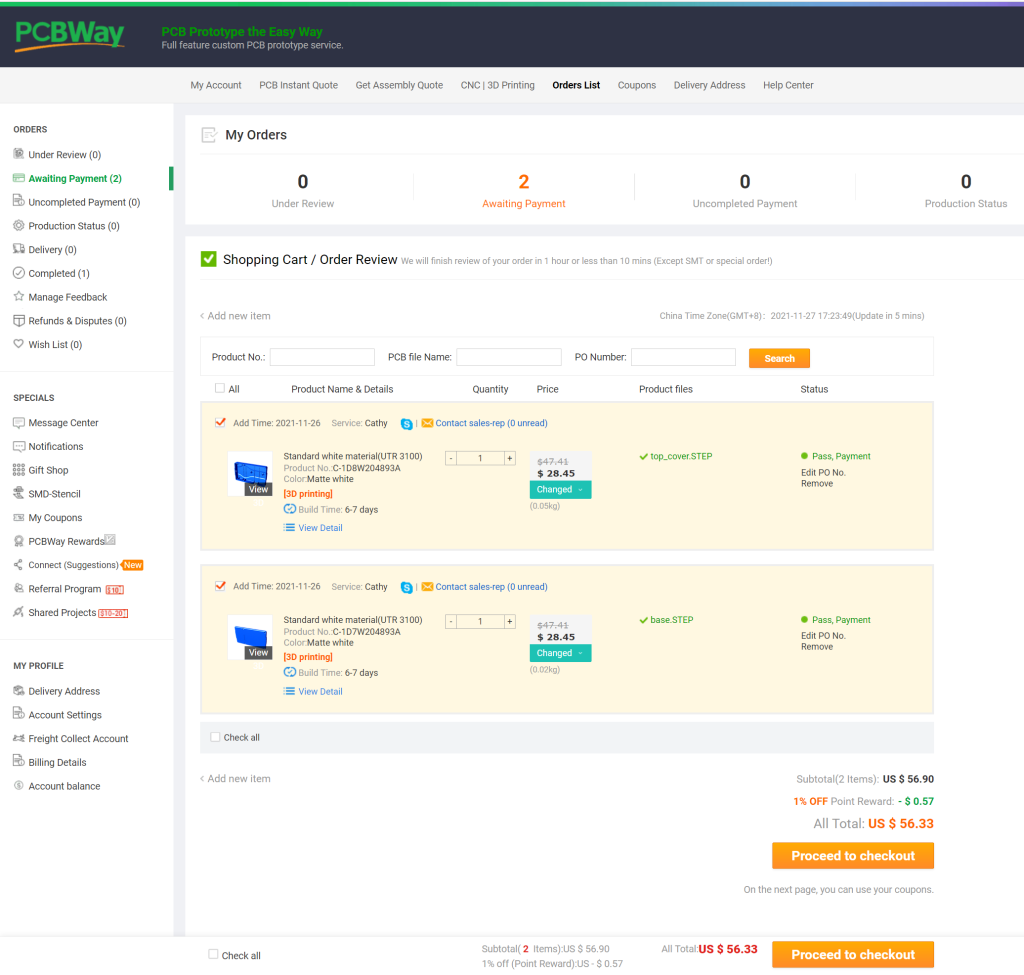Screen dimensions: 1024x975
Task: Click Completed checkmark icon in sidebar
Action: tap(19, 273)
